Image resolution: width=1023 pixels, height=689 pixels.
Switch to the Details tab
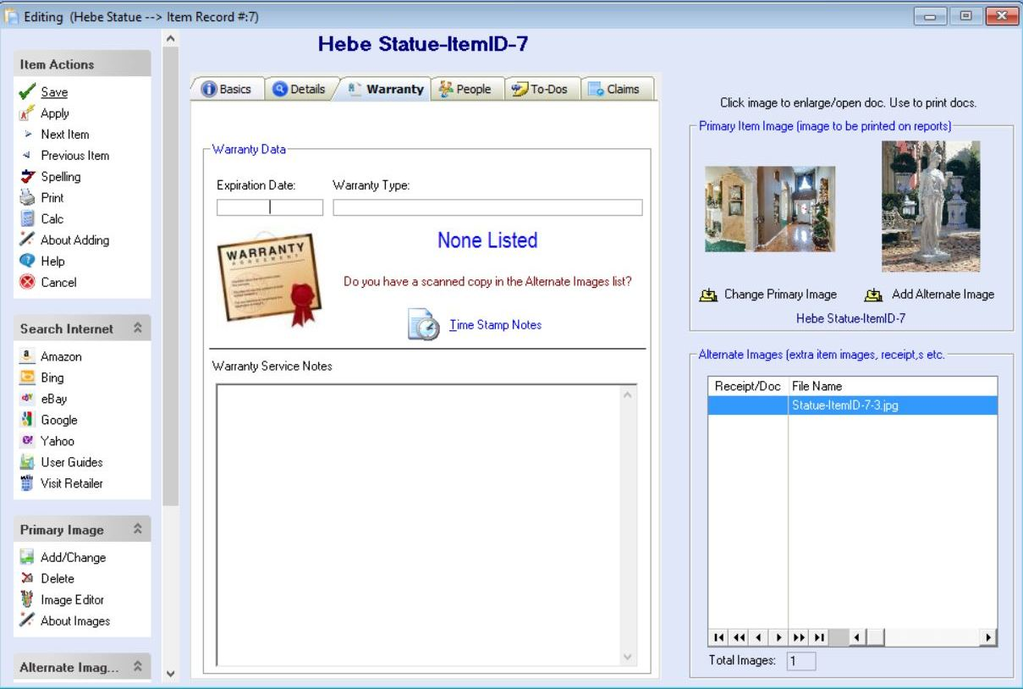pos(299,89)
